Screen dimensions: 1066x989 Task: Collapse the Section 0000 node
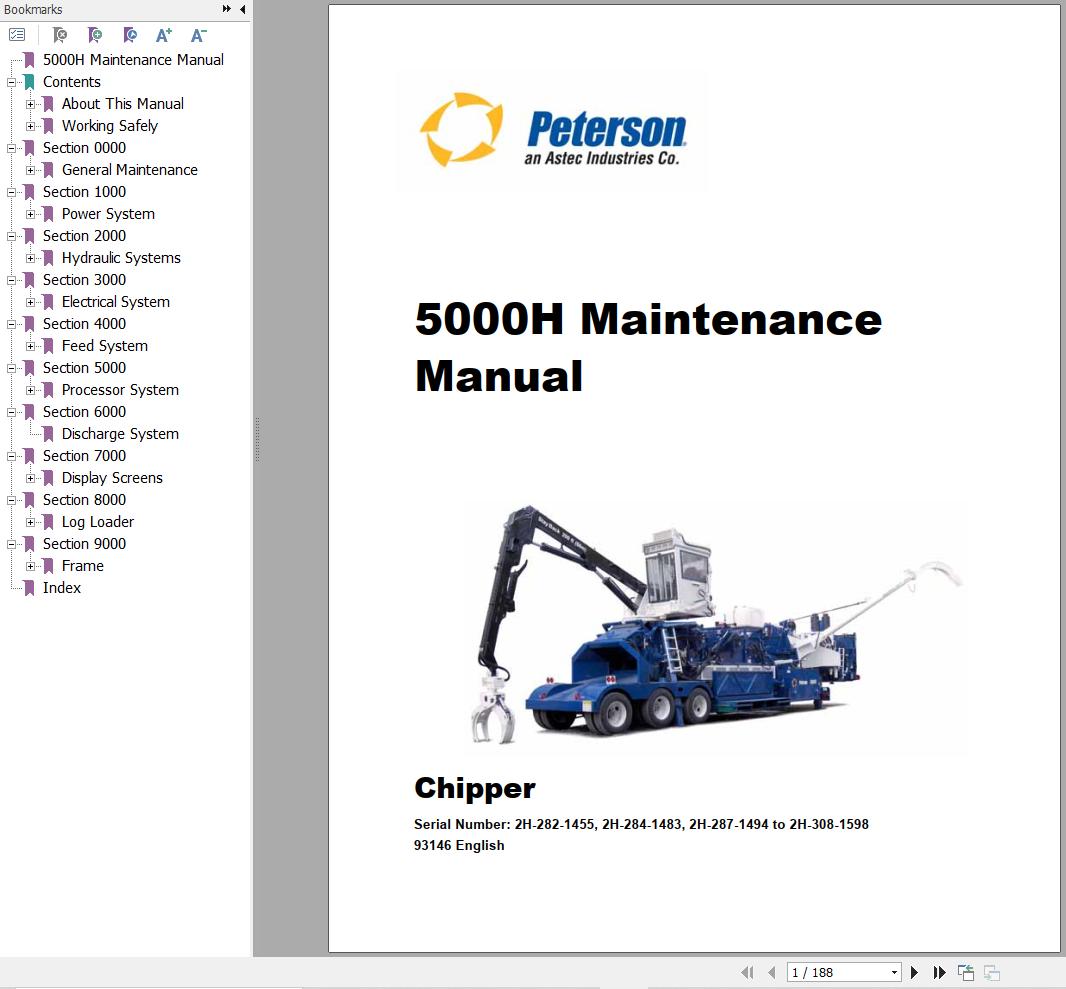(x=12, y=148)
